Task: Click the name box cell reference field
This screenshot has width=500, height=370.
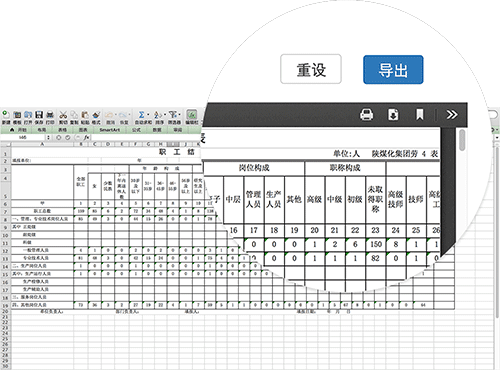Action: tap(23, 137)
